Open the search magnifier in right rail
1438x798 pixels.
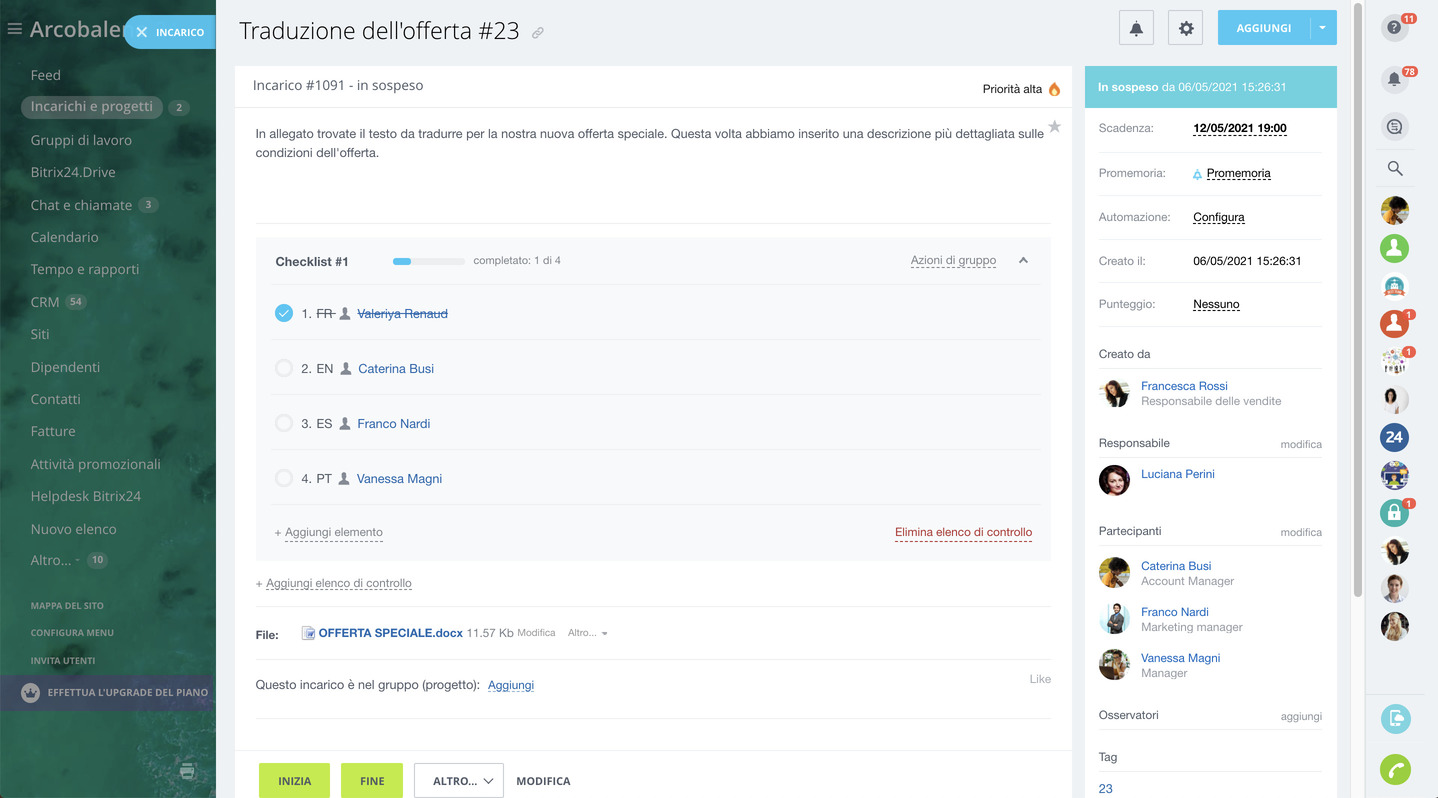pyautogui.click(x=1394, y=168)
